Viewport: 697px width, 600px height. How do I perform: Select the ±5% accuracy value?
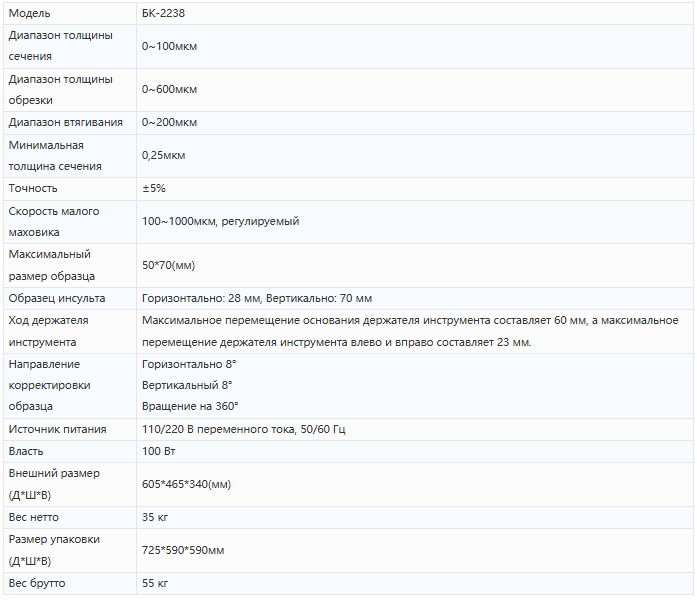click(154, 188)
